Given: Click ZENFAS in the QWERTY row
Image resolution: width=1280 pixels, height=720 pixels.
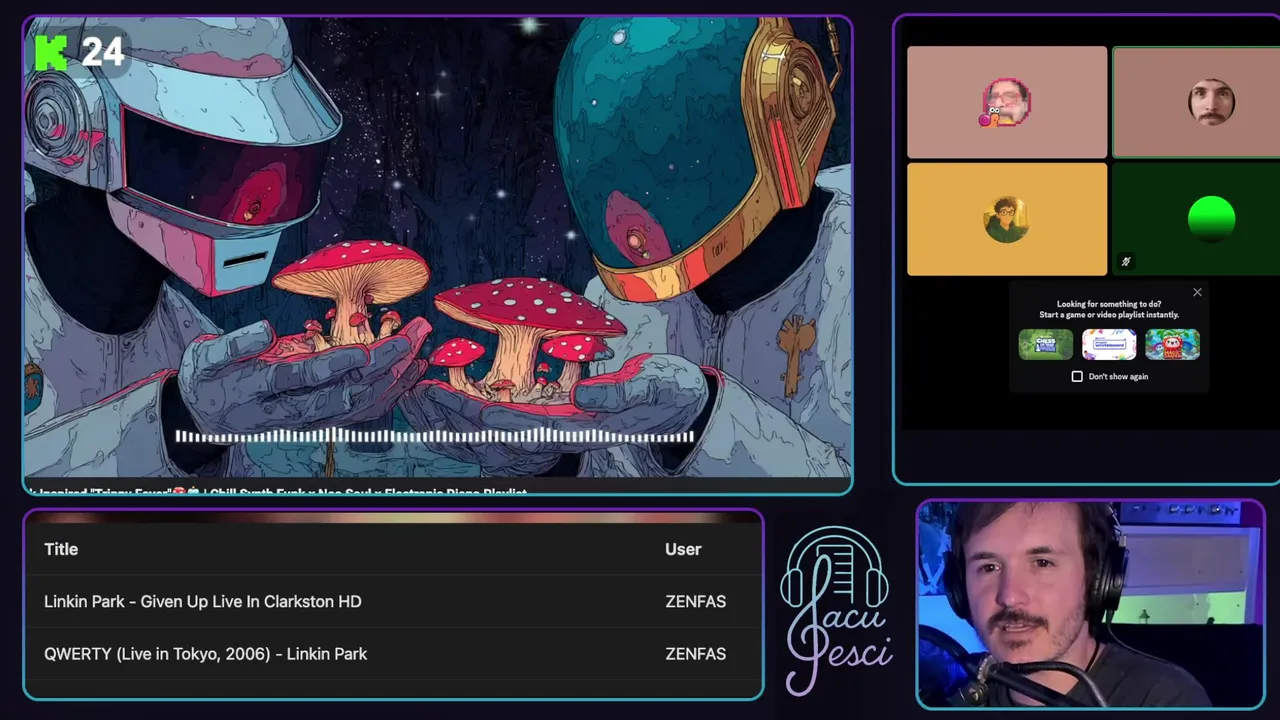Looking at the screenshot, I should point(695,653).
